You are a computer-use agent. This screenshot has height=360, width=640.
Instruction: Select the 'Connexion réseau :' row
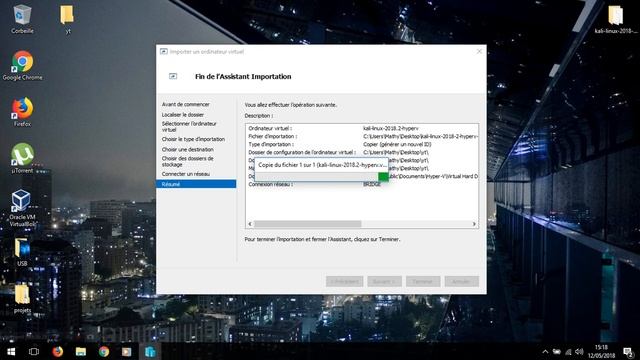pyautogui.click(x=362, y=184)
